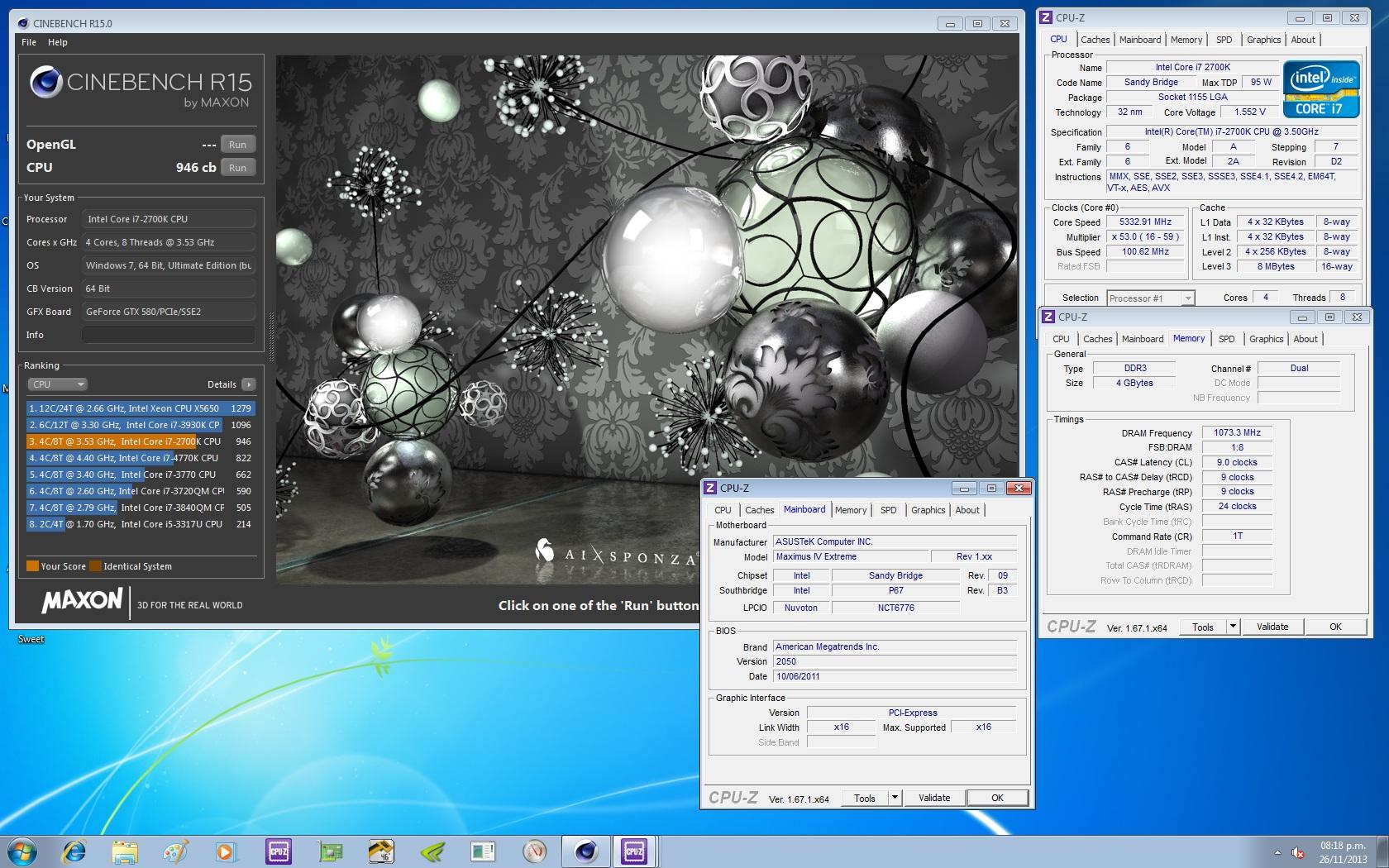
Task: Click the Cinebench R15 sphere logo
Action: tap(45, 83)
